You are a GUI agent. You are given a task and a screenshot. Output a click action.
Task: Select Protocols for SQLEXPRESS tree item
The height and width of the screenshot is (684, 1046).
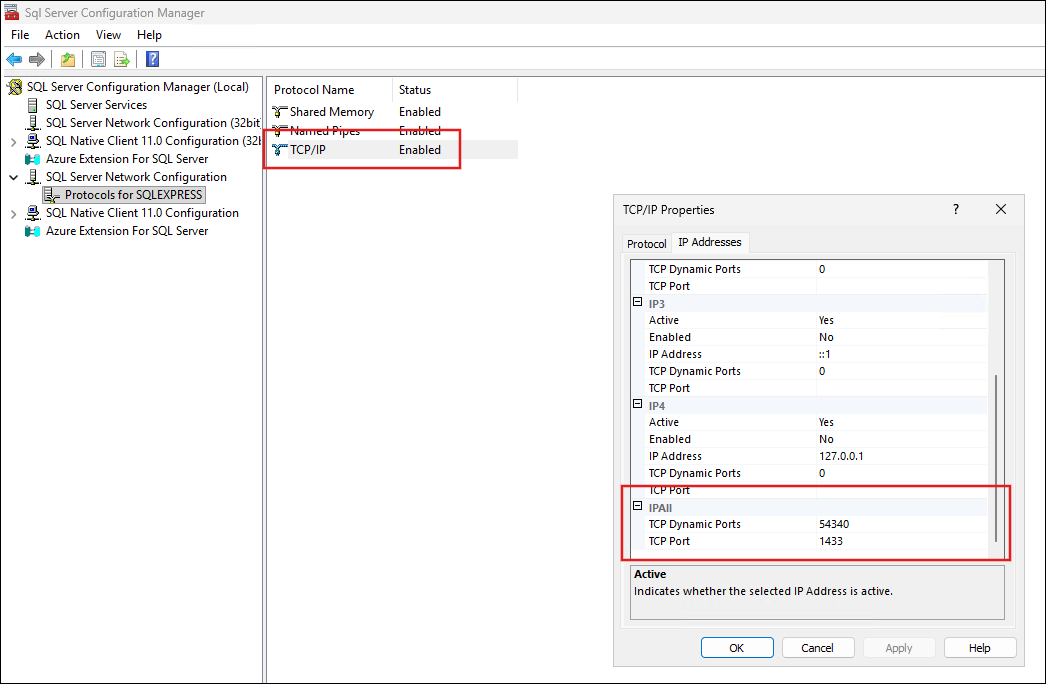tap(133, 195)
